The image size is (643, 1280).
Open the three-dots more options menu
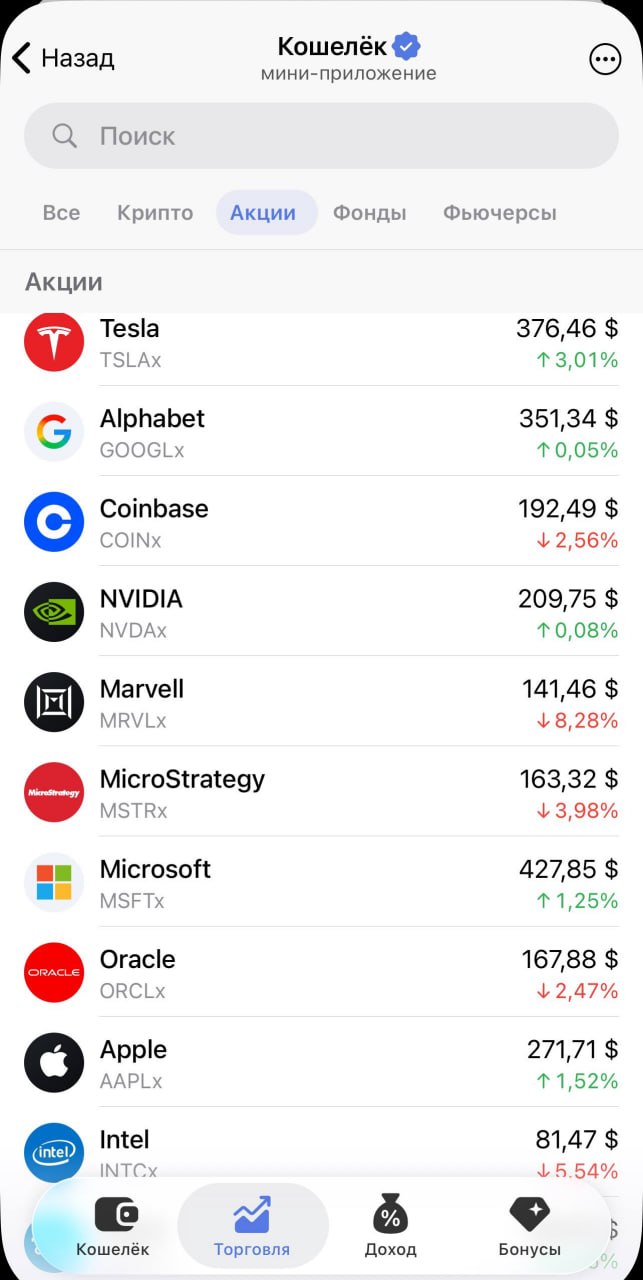click(605, 59)
